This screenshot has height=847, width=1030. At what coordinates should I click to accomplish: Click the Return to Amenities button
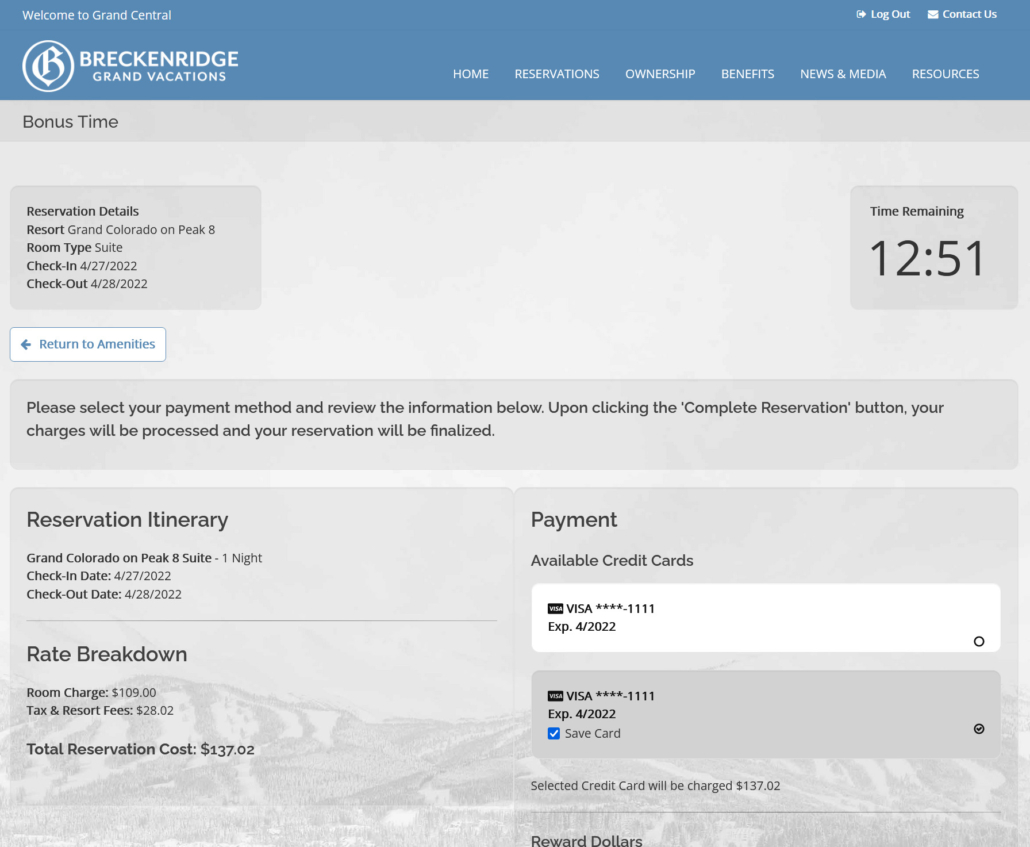tap(88, 344)
